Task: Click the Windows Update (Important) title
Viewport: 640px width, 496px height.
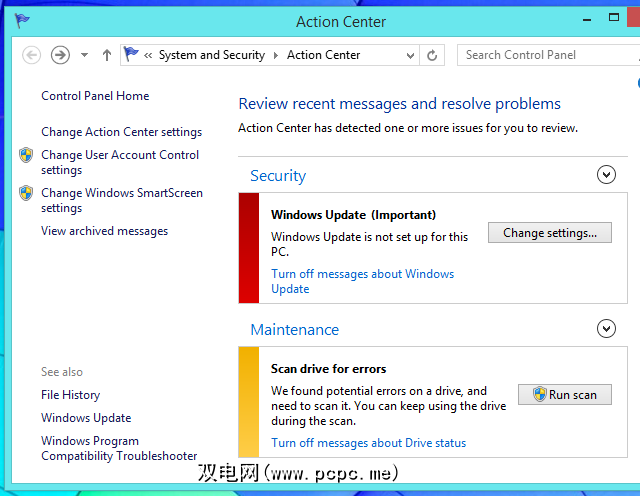Action: click(353, 215)
